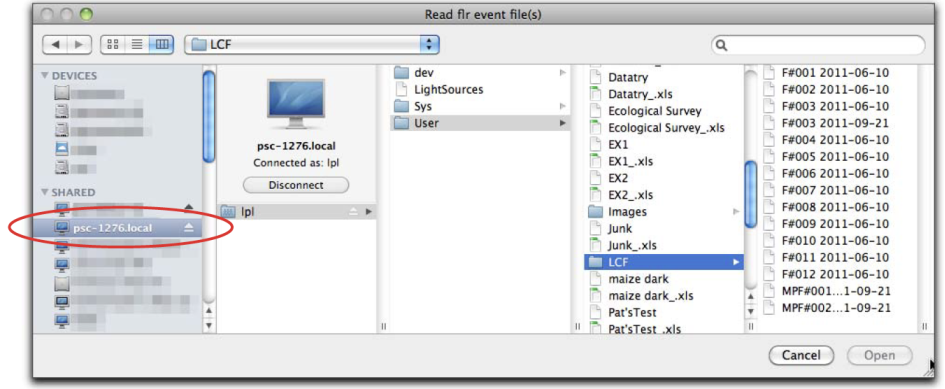
Task: Click the LCF folder icon in list
Action: [x=595, y=262]
